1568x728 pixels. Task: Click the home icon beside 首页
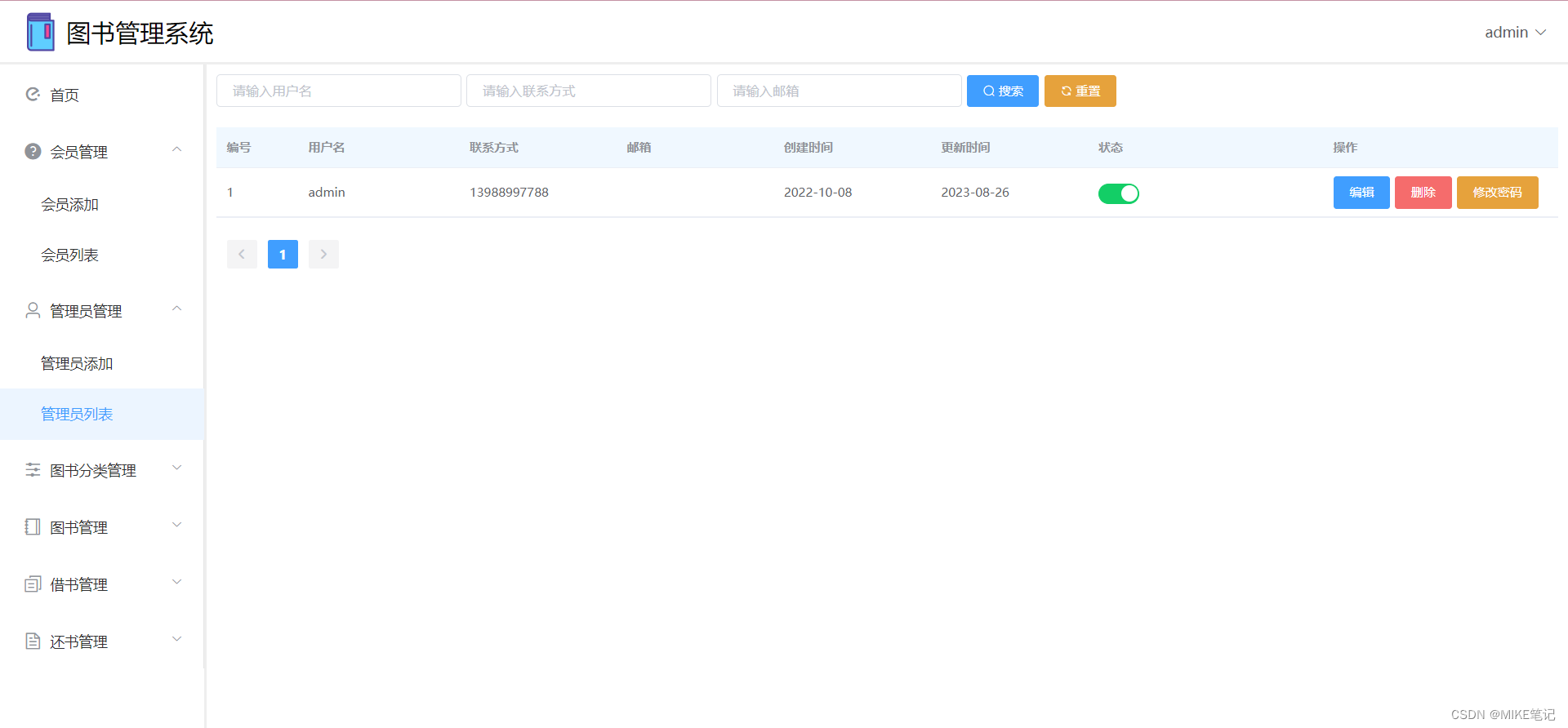[33, 95]
